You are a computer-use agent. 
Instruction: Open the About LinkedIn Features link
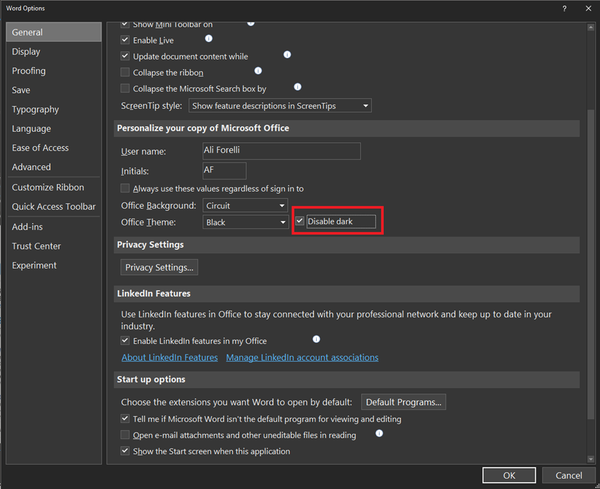(x=169, y=357)
